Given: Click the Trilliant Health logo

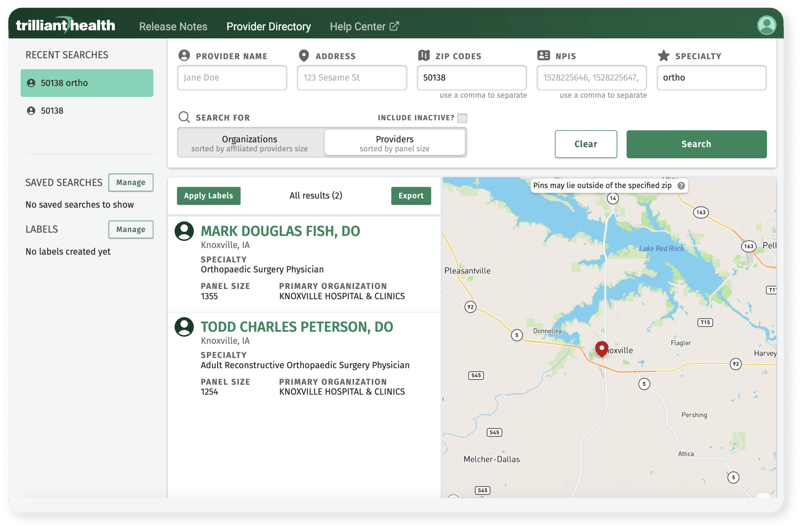Looking at the screenshot, I should [65, 25].
